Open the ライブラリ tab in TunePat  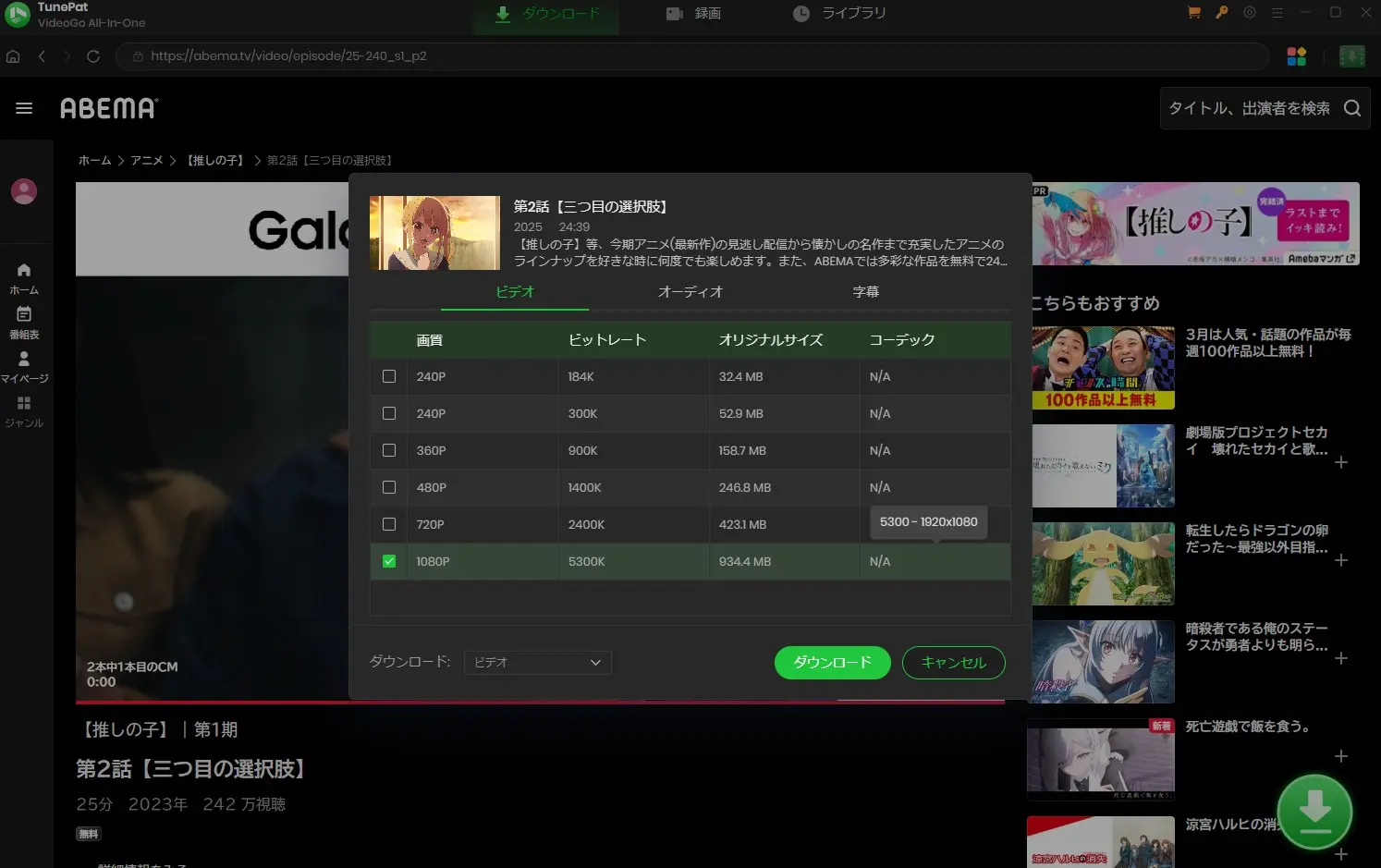[839, 14]
